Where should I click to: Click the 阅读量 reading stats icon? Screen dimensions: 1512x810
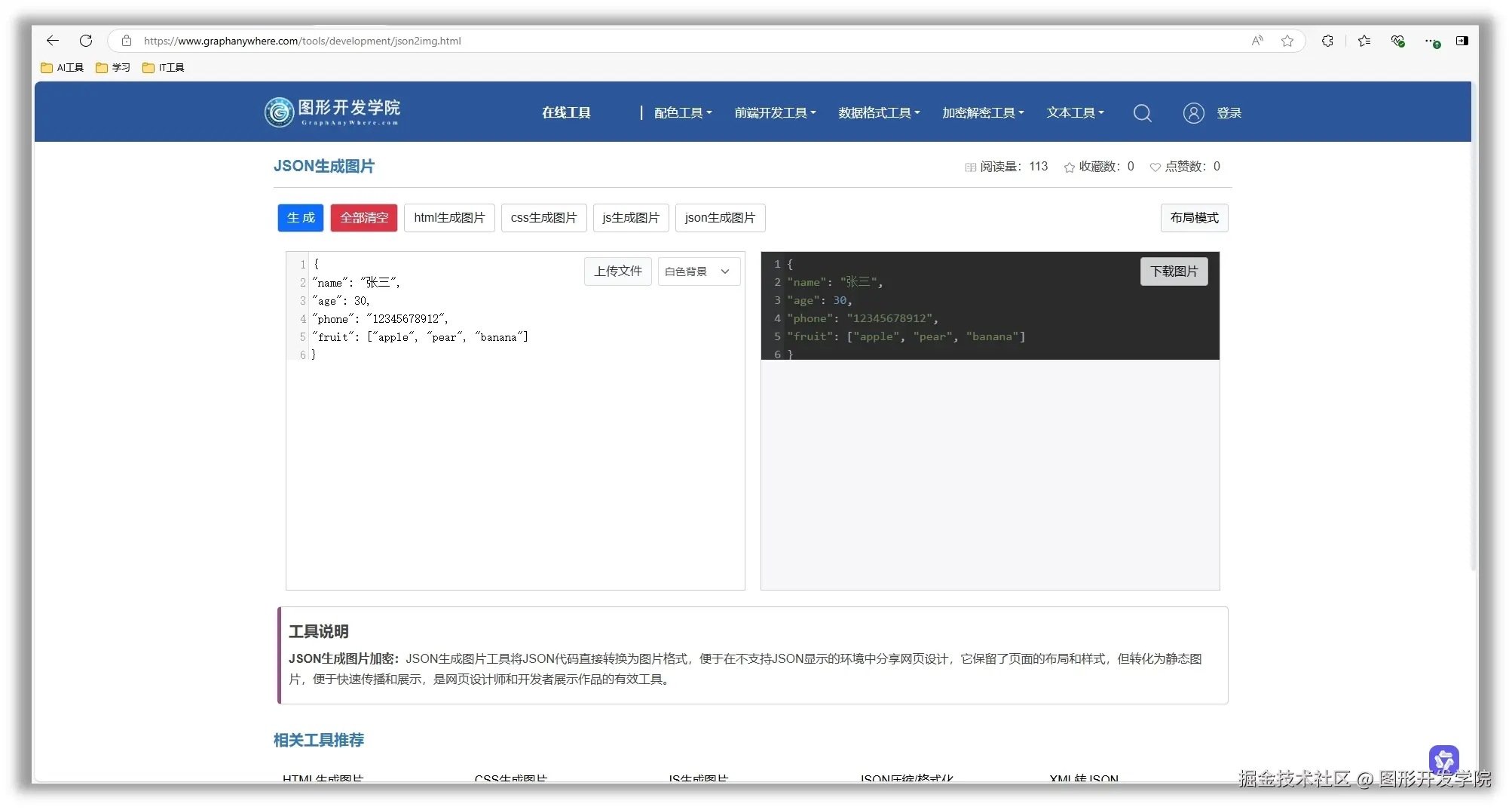click(x=971, y=167)
